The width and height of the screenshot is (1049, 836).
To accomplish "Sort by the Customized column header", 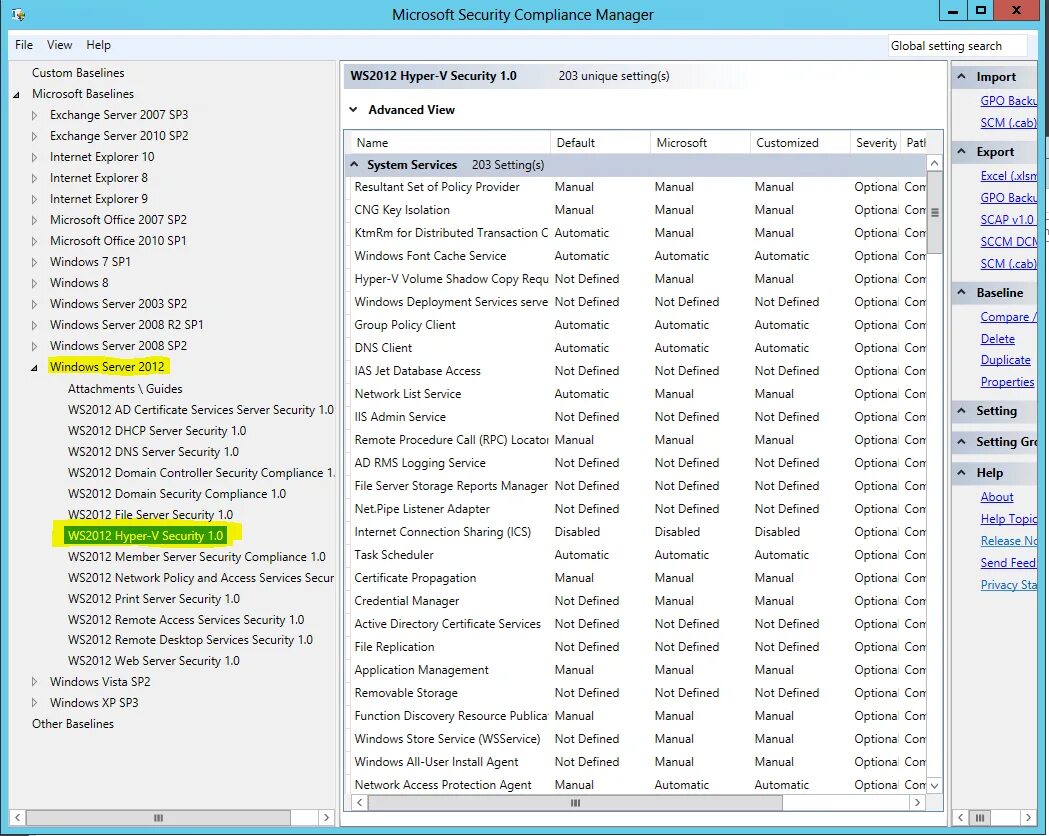I will click(799, 142).
